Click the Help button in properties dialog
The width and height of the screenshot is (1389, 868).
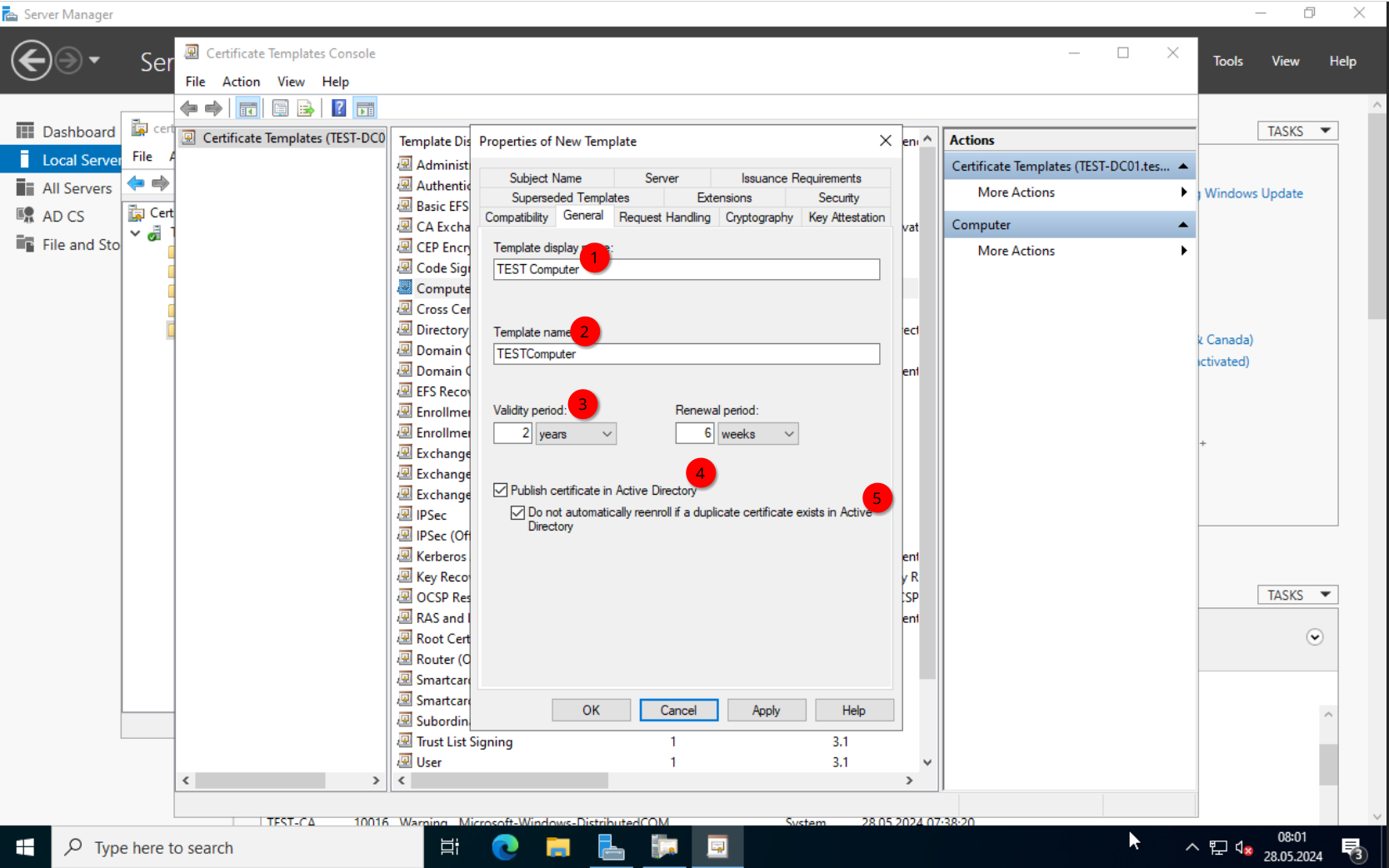[854, 710]
